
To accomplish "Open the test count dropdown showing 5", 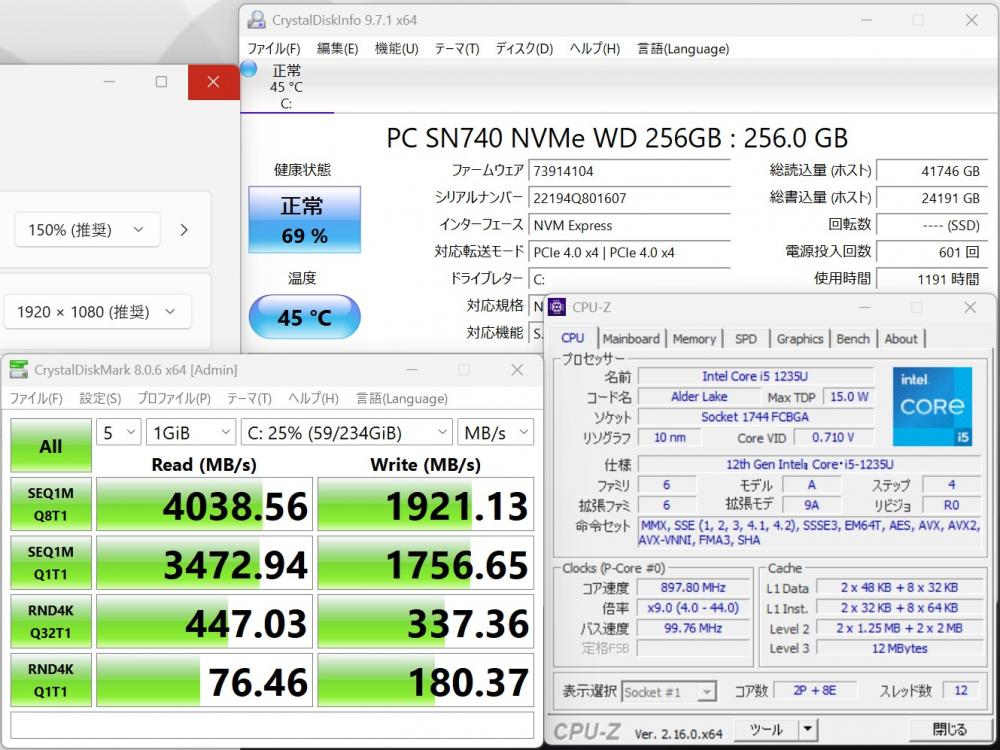I will click(119, 432).
